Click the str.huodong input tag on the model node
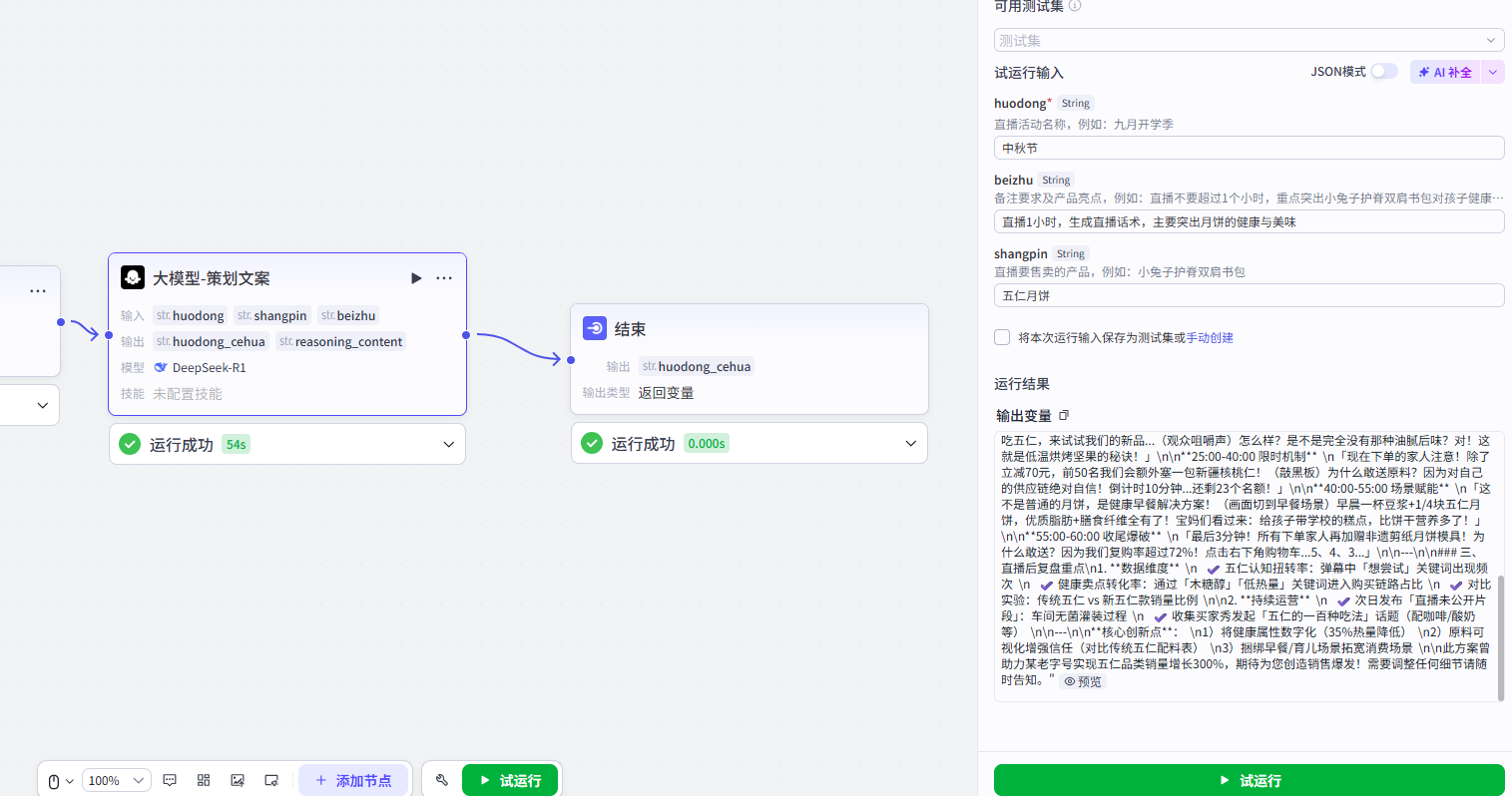1512x796 pixels. [190, 315]
